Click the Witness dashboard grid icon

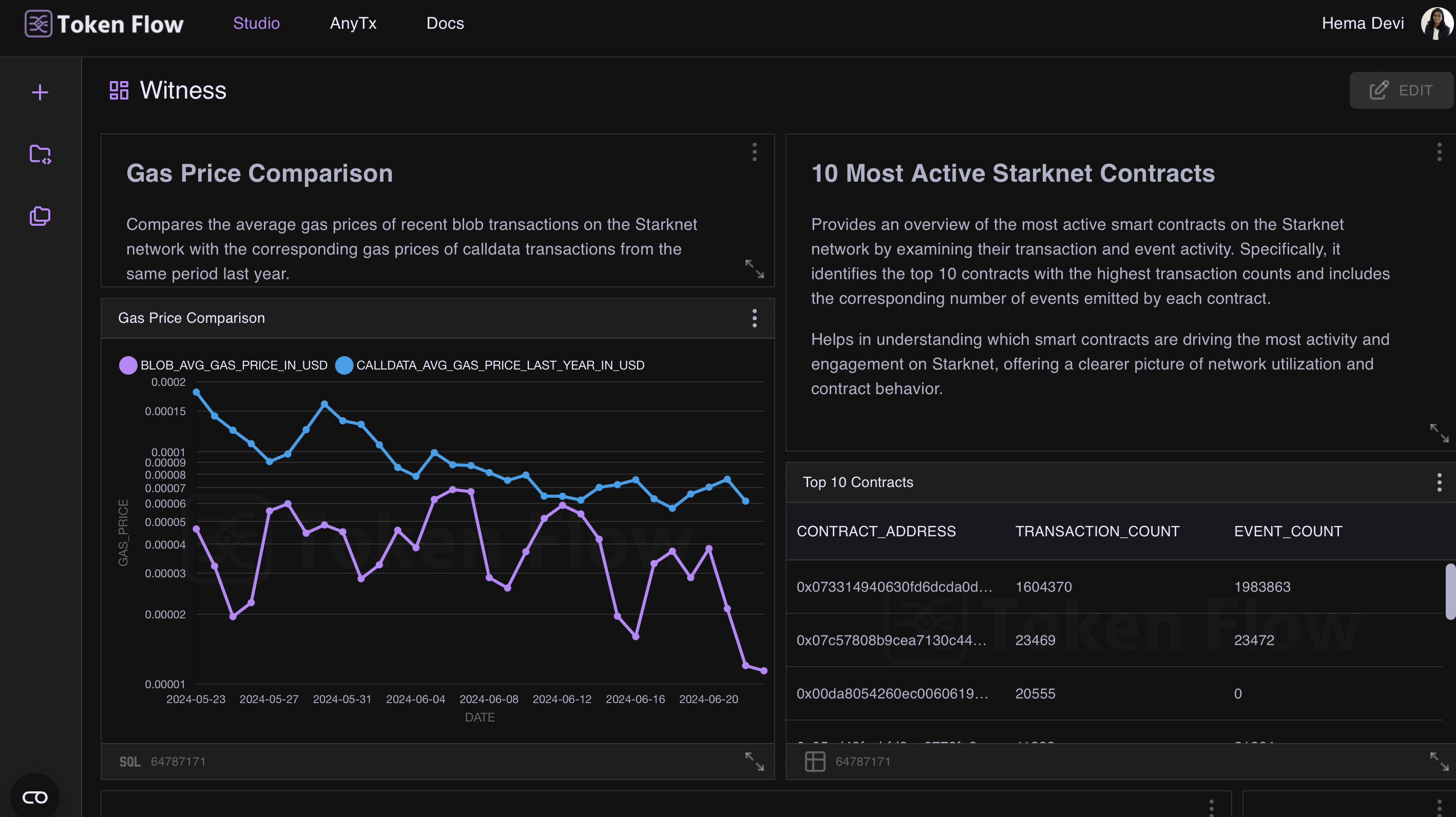point(119,90)
